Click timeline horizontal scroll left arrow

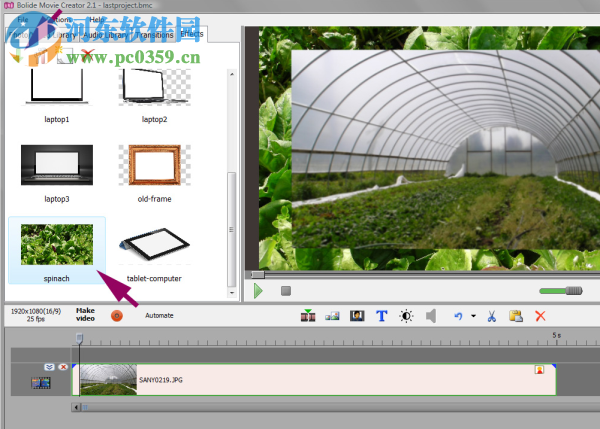76,407
